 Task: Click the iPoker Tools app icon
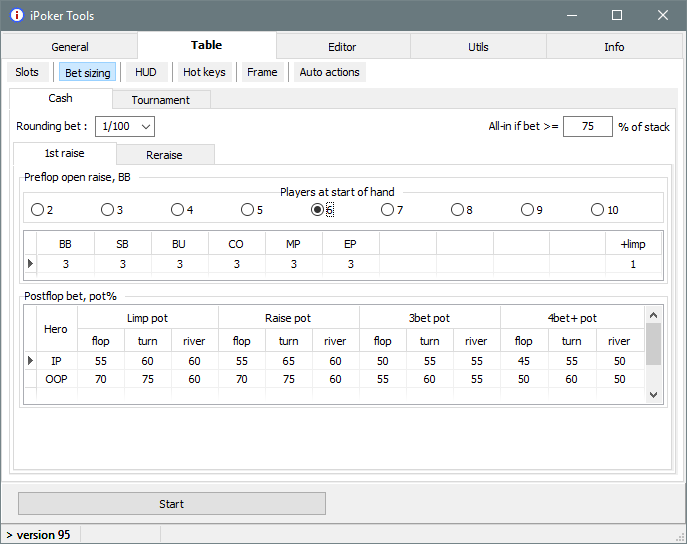(x=16, y=15)
